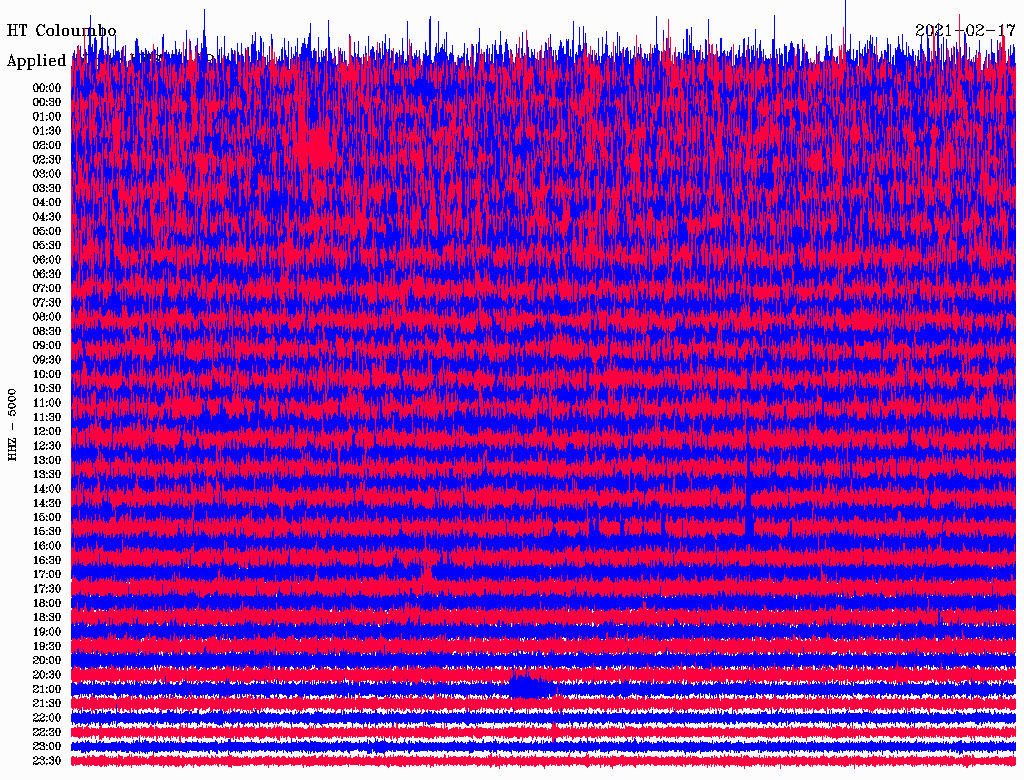The image size is (1024, 780).
Task: Select the 13:00 time label
Action: tap(47, 460)
